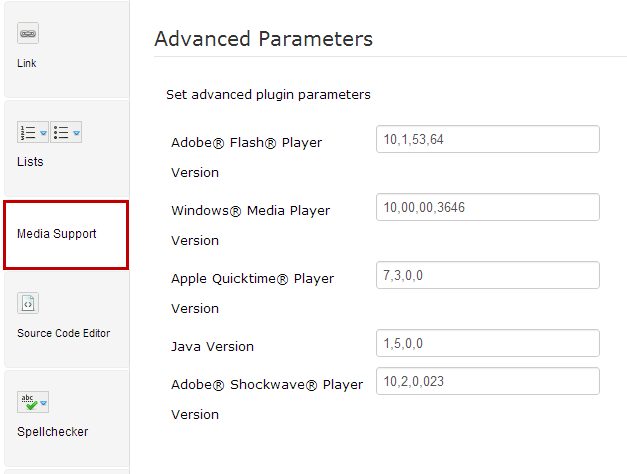This screenshot has width=627, height=474.
Task: Select the numbered list icon
Action: tap(28, 132)
